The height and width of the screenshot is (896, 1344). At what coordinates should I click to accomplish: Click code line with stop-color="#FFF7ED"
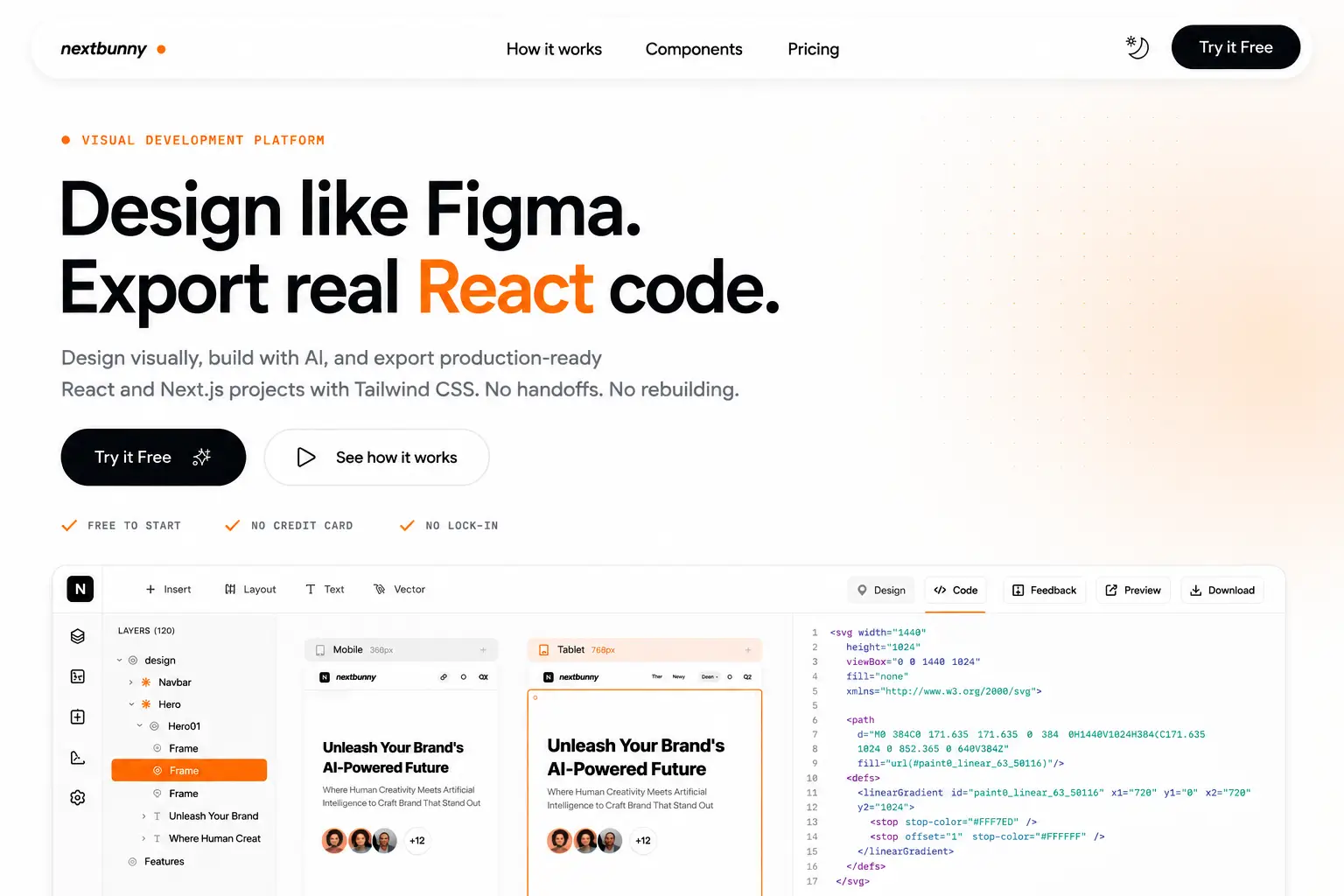click(x=953, y=822)
